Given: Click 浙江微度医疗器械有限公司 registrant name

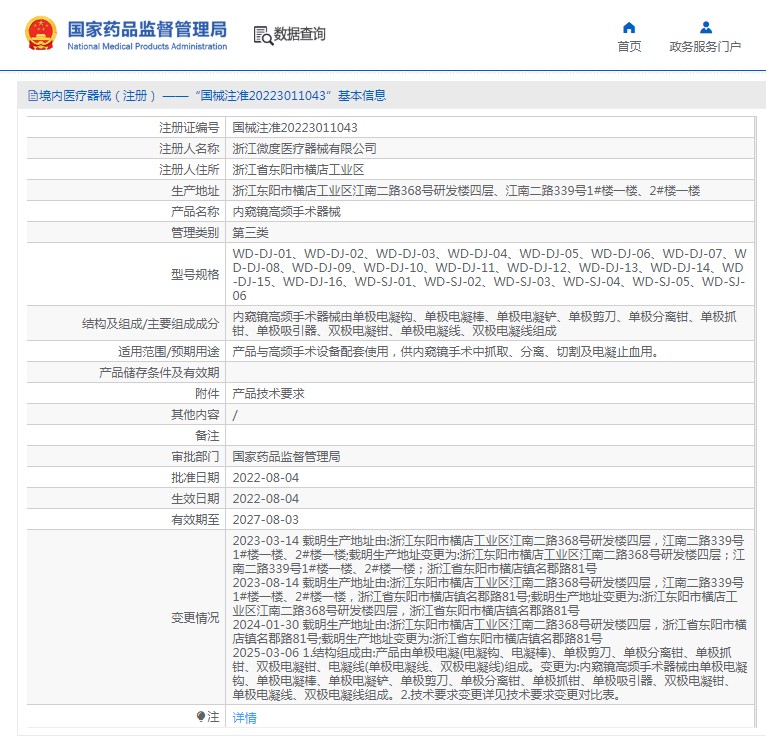Looking at the screenshot, I should [x=304, y=148].
